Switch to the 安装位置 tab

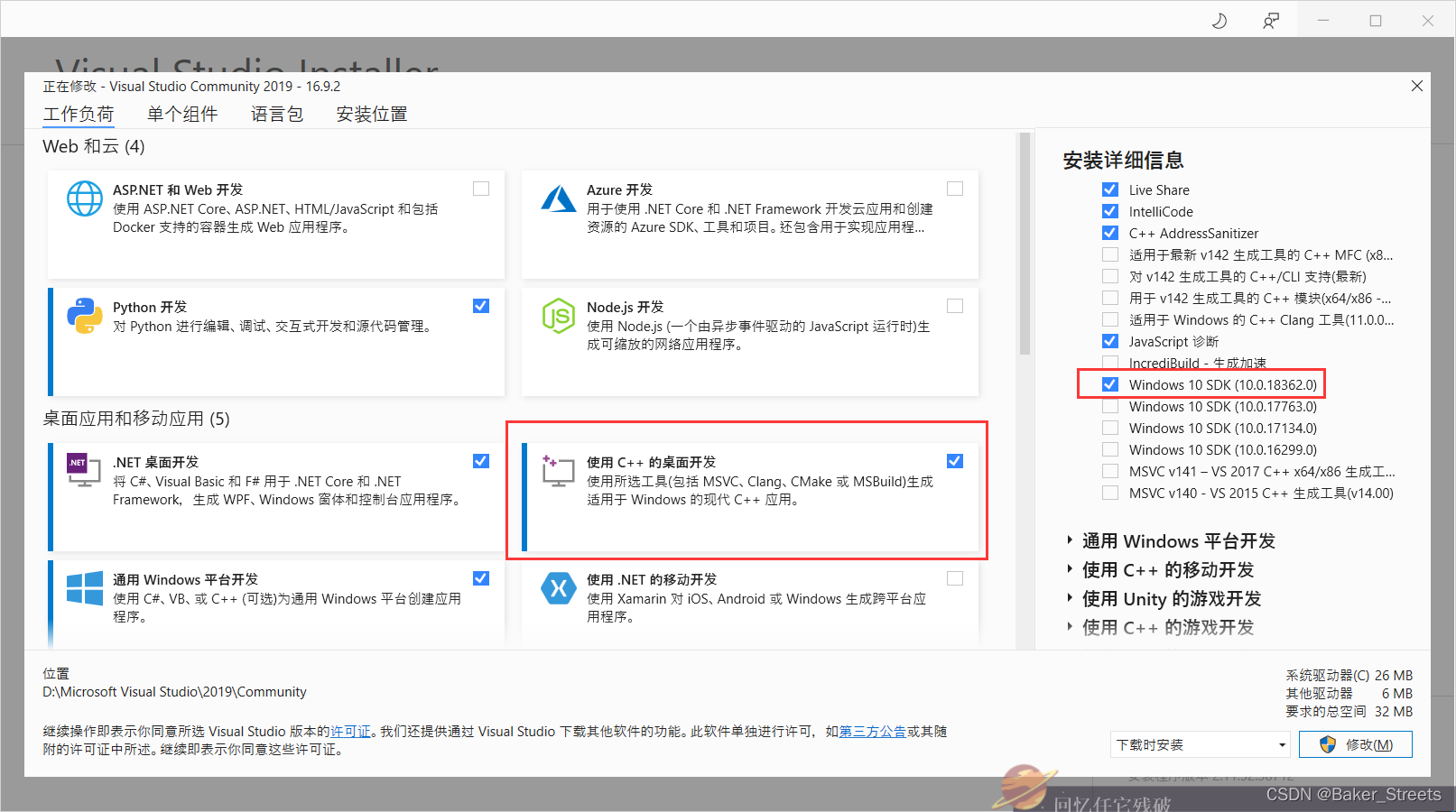coord(372,114)
